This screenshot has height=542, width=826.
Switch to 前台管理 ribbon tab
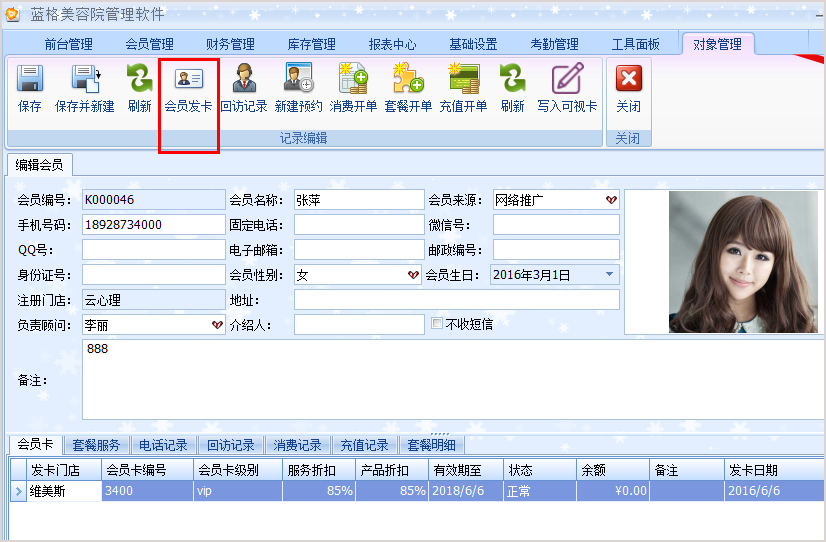point(68,44)
